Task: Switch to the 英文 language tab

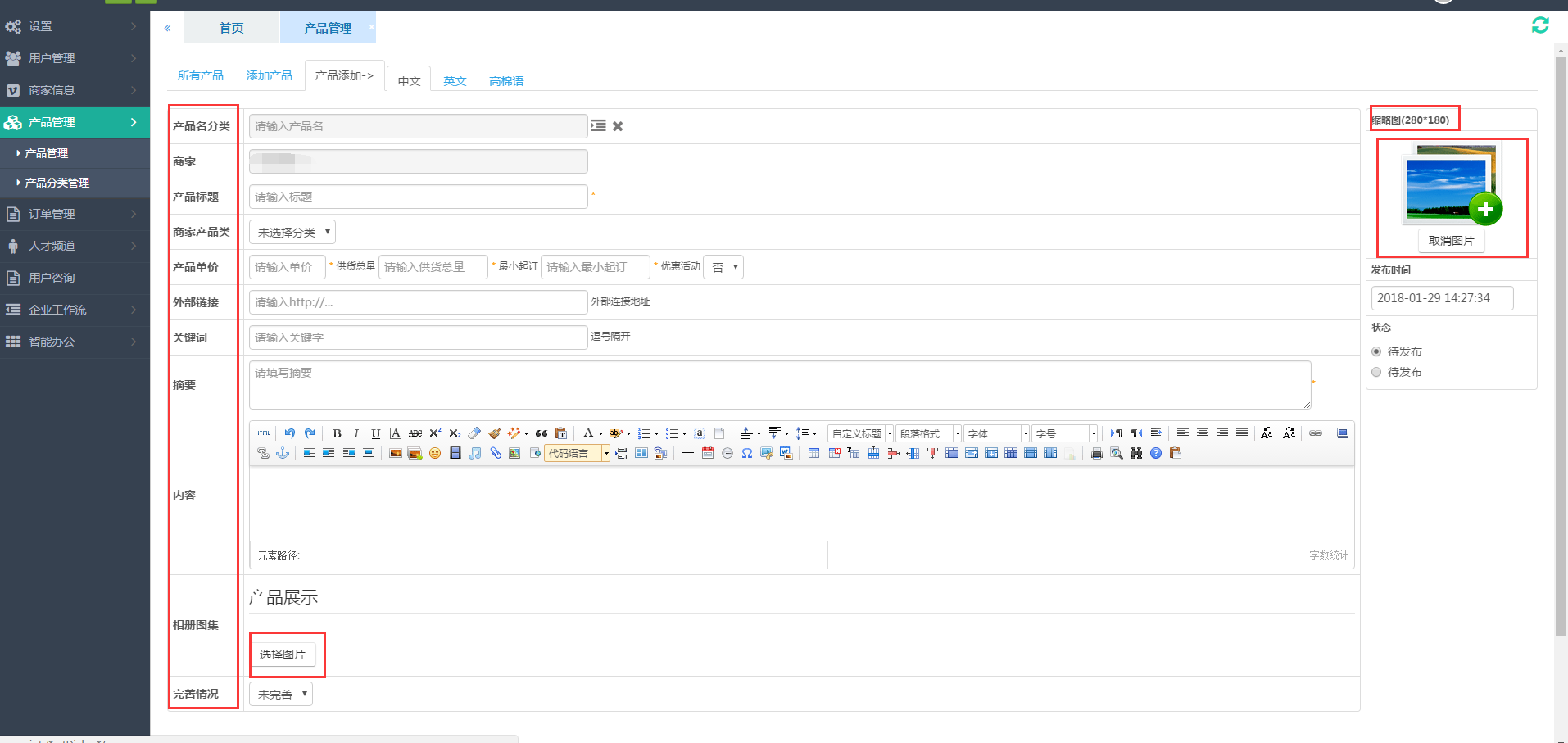Action: (455, 81)
